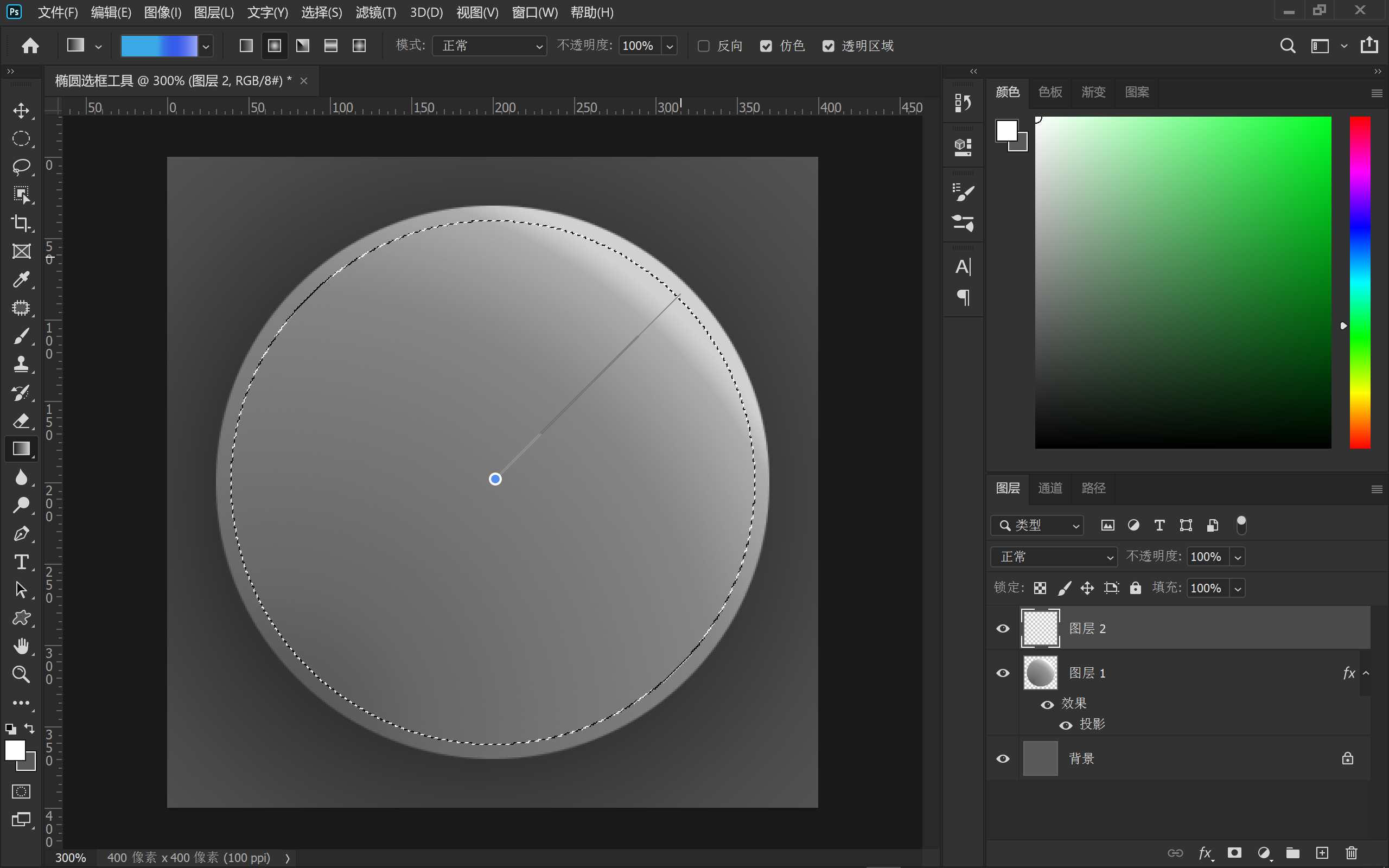Hide the 图层 2 layer
The height and width of the screenshot is (868, 1389).
click(x=1003, y=629)
